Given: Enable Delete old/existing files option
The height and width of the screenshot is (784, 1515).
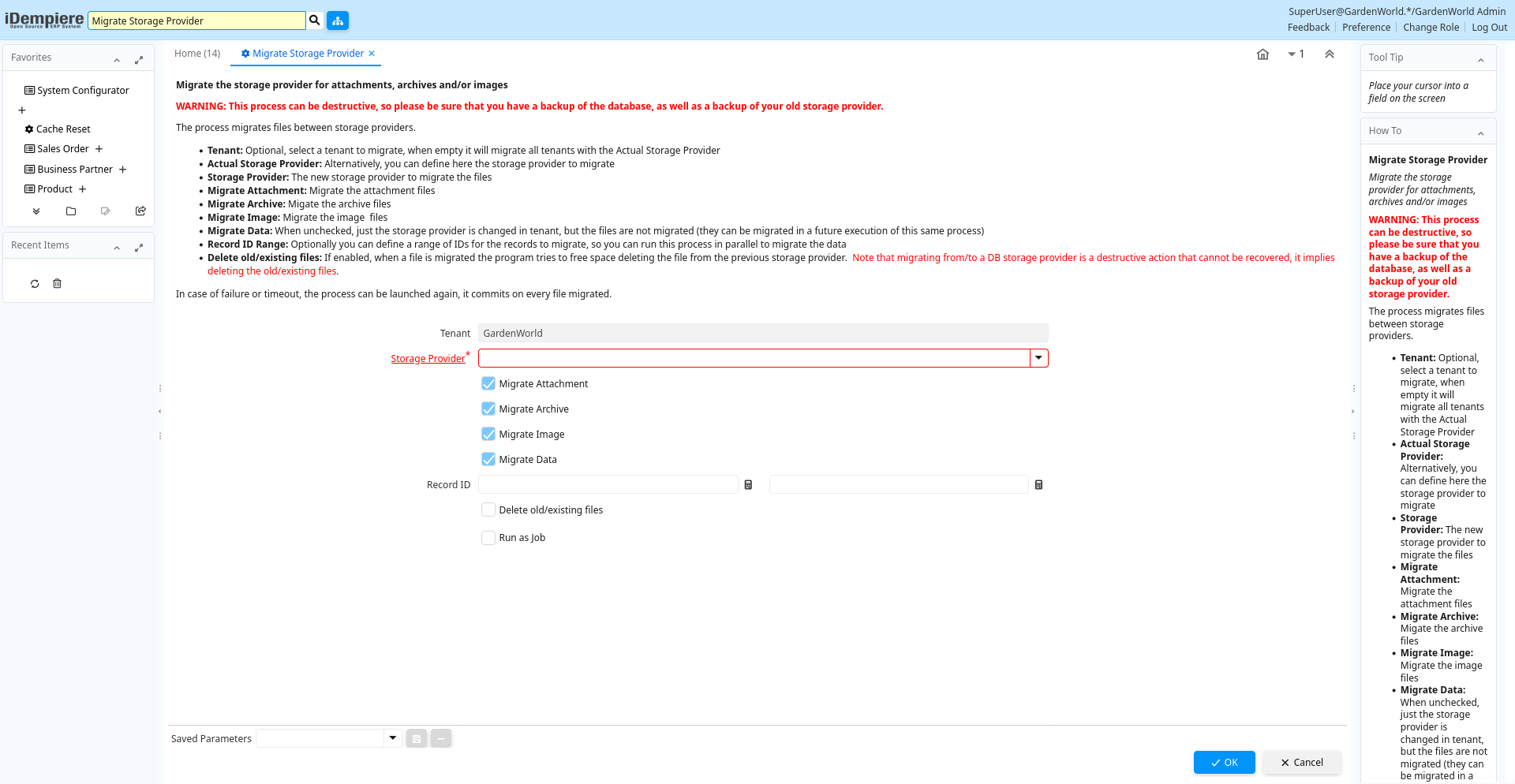Looking at the screenshot, I should (x=488, y=510).
